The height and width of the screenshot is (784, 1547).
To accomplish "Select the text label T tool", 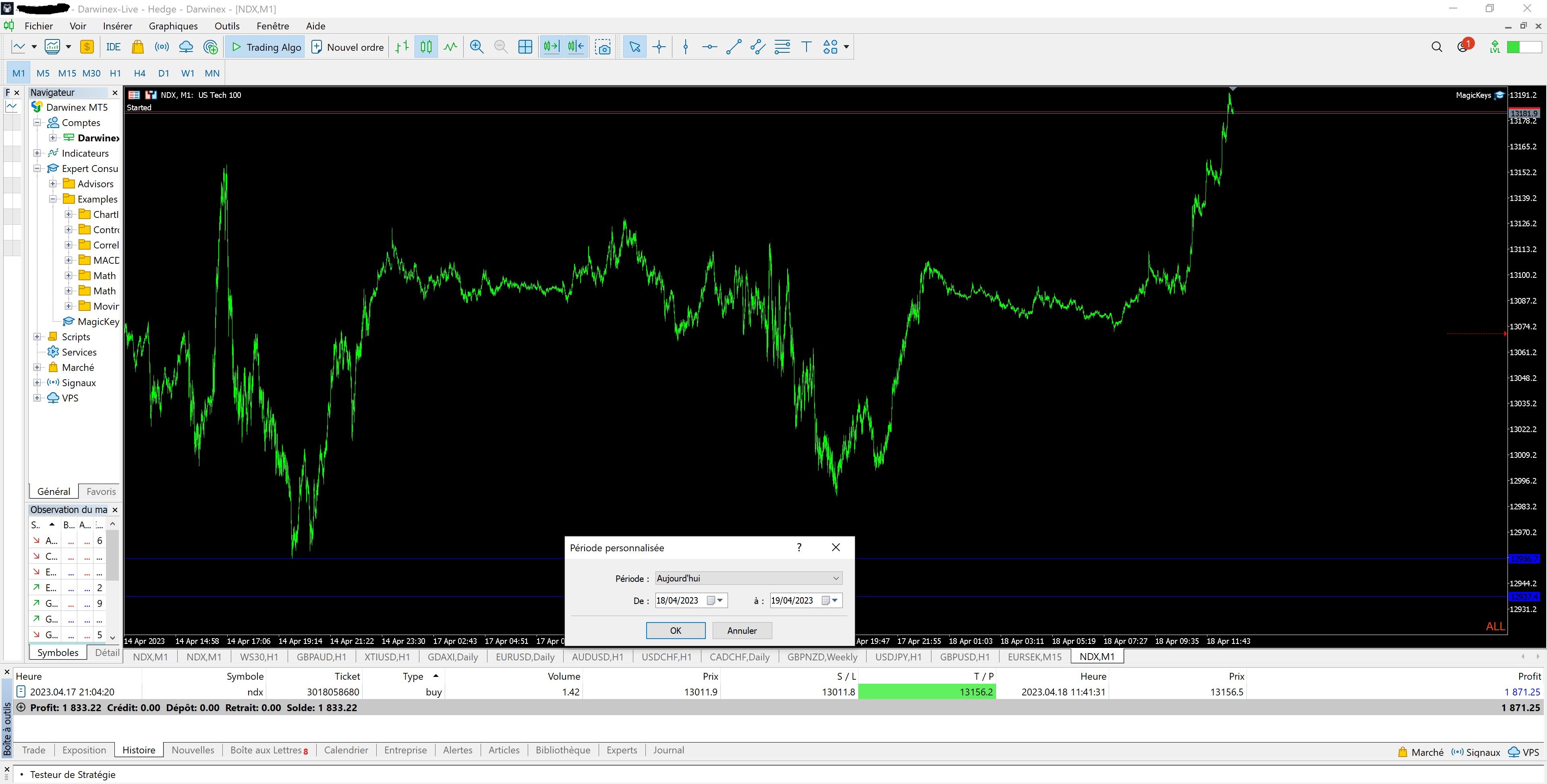I will coord(807,47).
